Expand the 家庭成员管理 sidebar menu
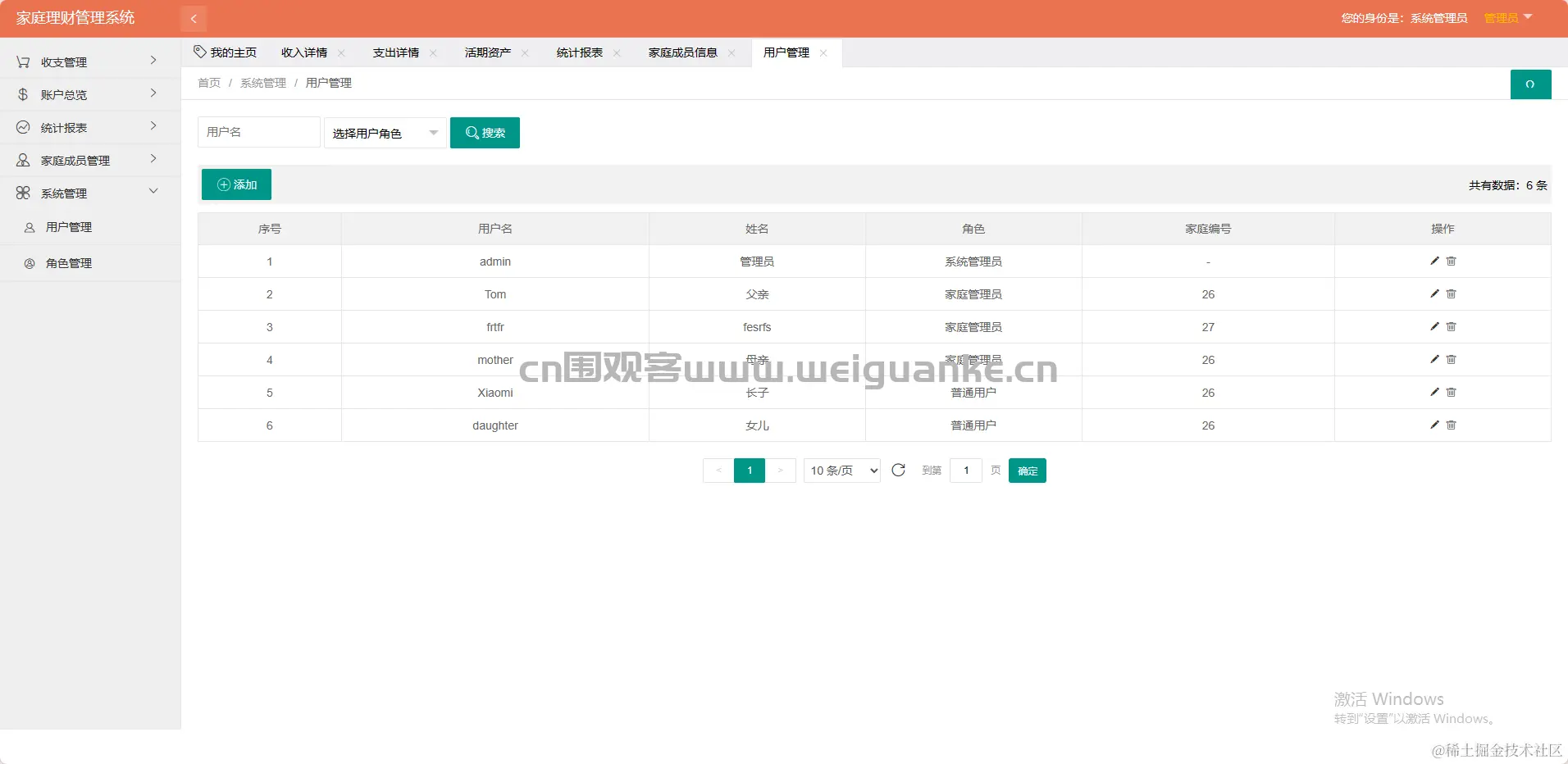The width and height of the screenshot is (1568, 764). (90, 160)
